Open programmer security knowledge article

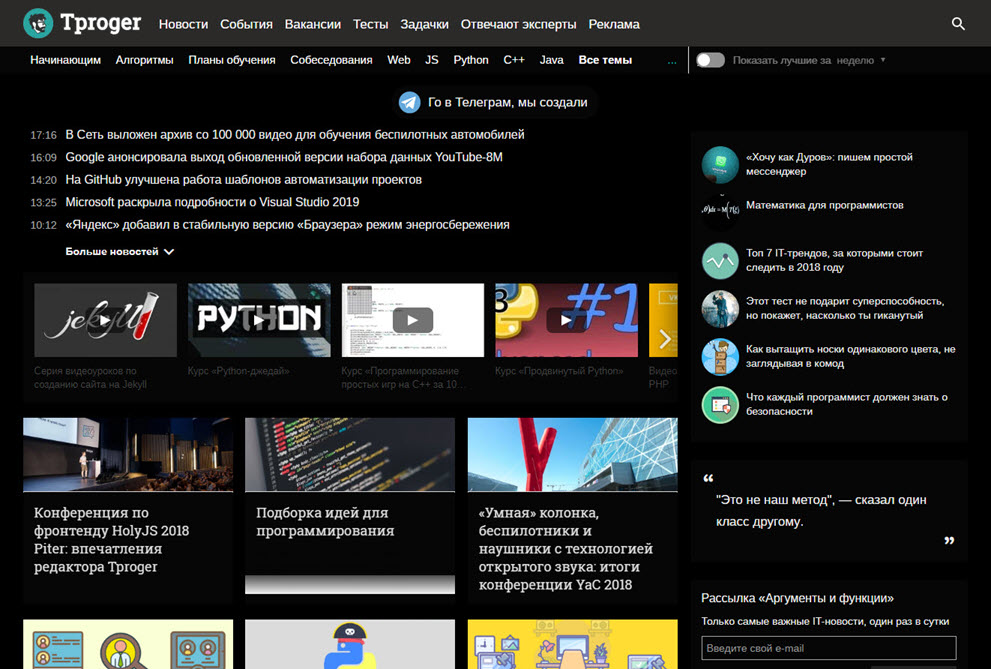pyautogui.click(x=847, y=404)
